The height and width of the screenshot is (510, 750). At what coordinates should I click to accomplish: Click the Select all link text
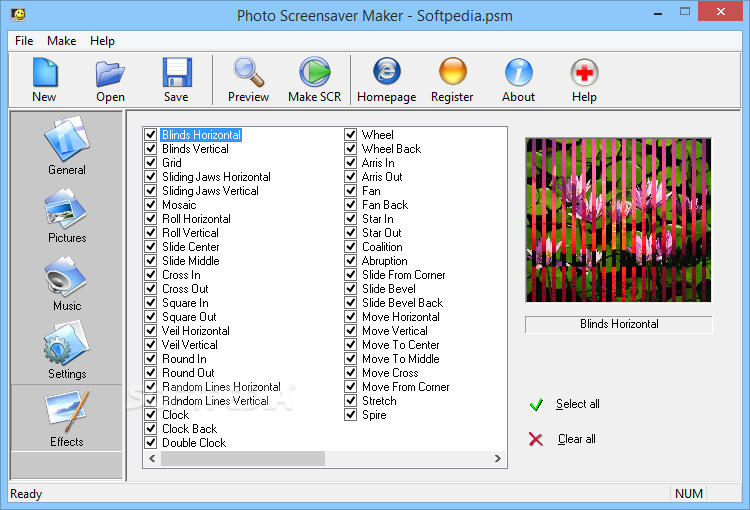577,404
